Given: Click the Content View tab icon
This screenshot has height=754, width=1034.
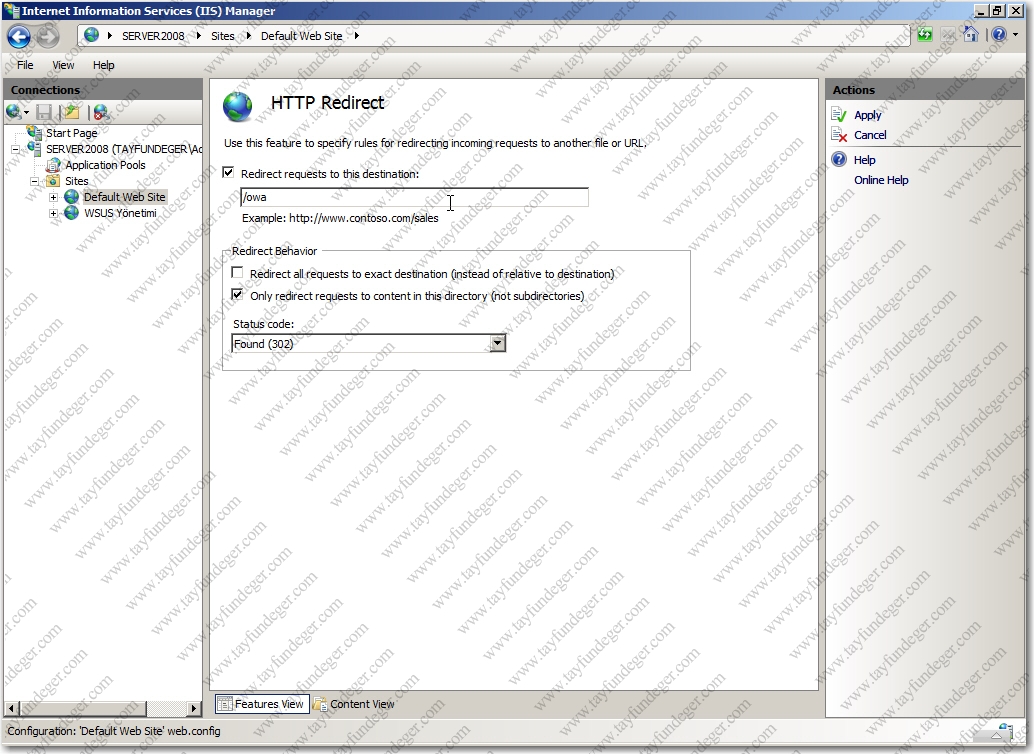Looking at the screenshot, I should tap(320, 704).
